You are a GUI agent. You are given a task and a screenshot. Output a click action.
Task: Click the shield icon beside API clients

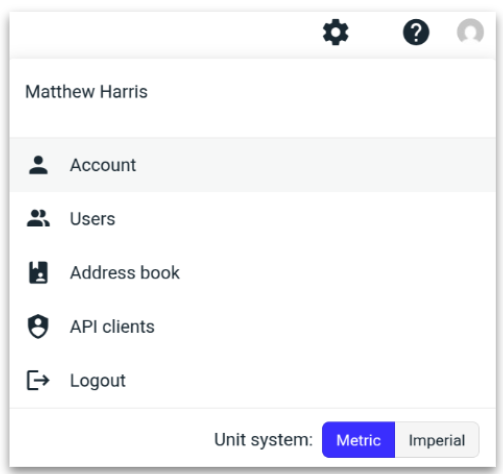(x=38, y=326)
